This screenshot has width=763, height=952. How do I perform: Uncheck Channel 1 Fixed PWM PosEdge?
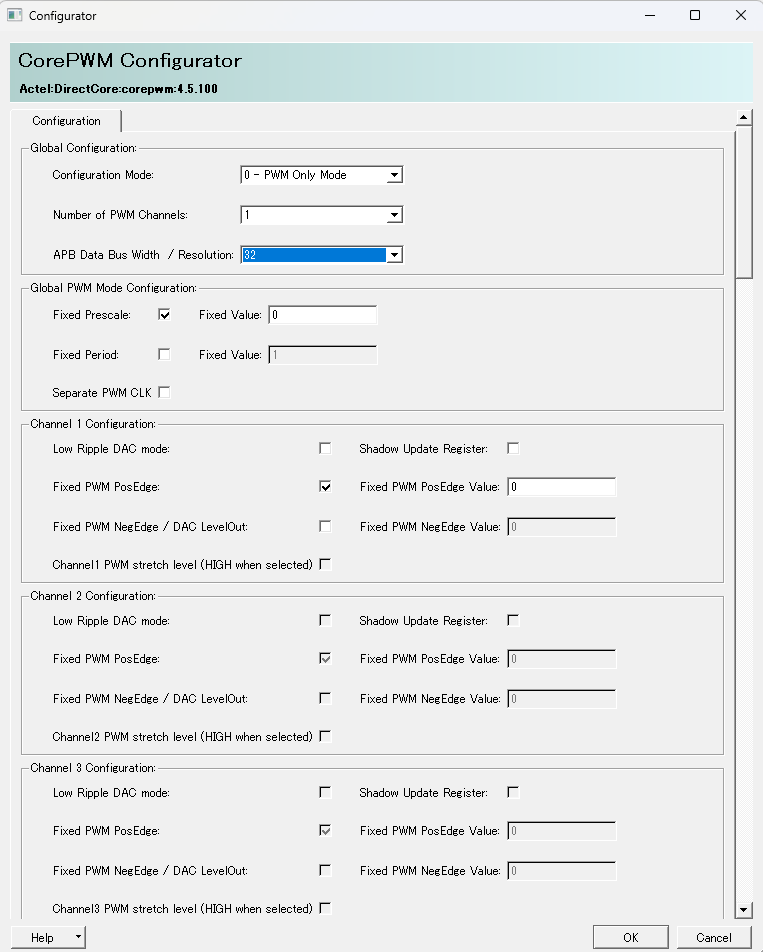325,487
